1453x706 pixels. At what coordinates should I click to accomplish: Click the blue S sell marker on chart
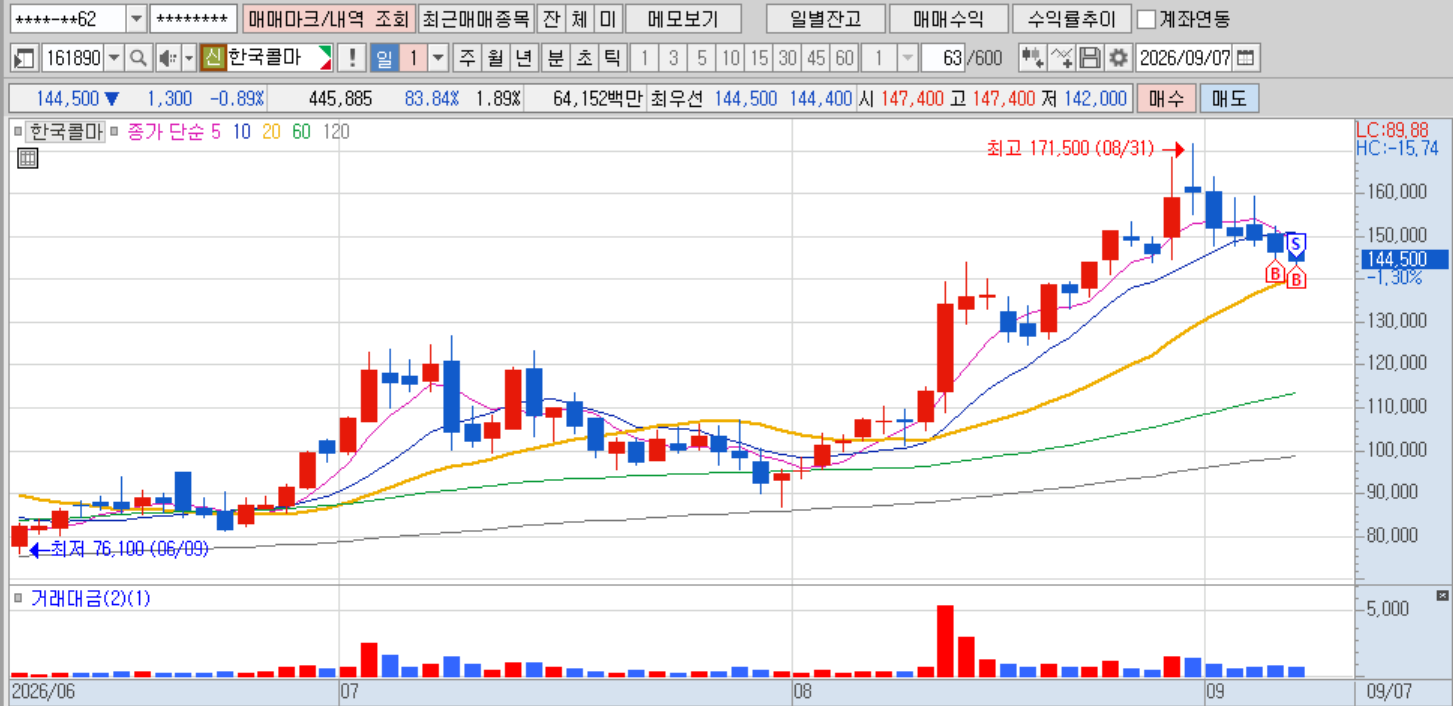point(1296,243)
